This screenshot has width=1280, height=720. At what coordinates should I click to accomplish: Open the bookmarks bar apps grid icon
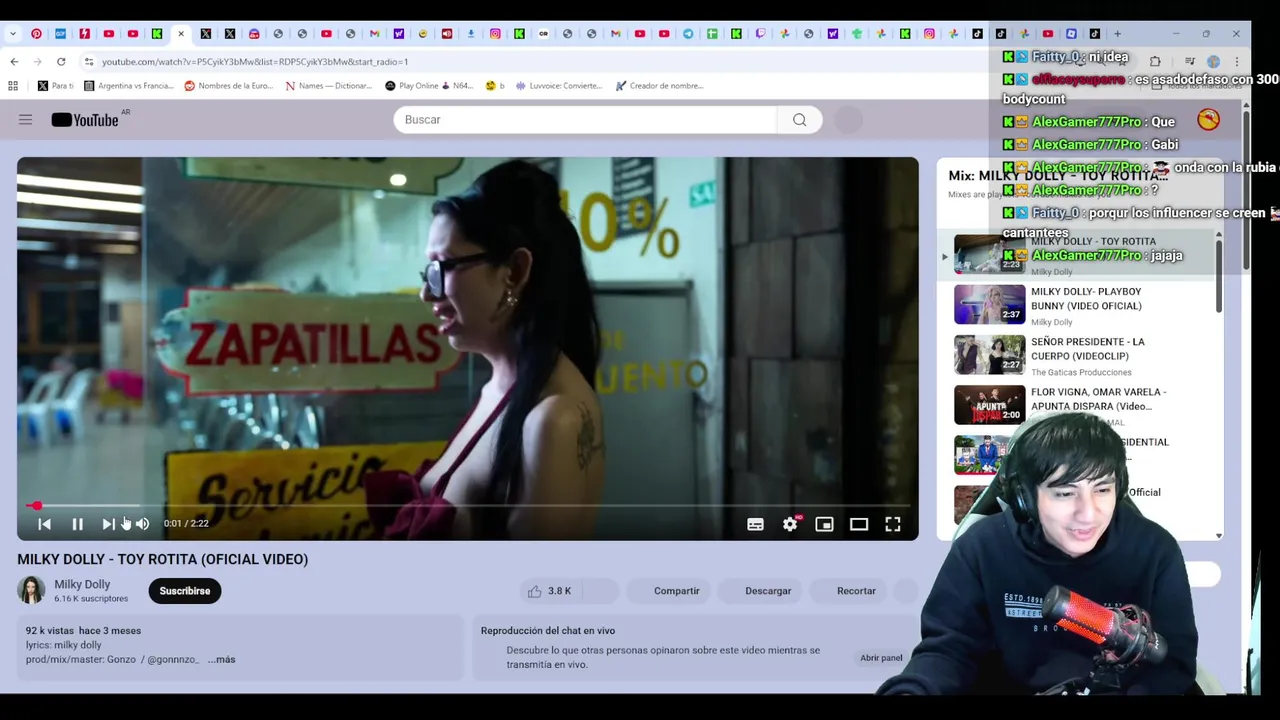13,86
